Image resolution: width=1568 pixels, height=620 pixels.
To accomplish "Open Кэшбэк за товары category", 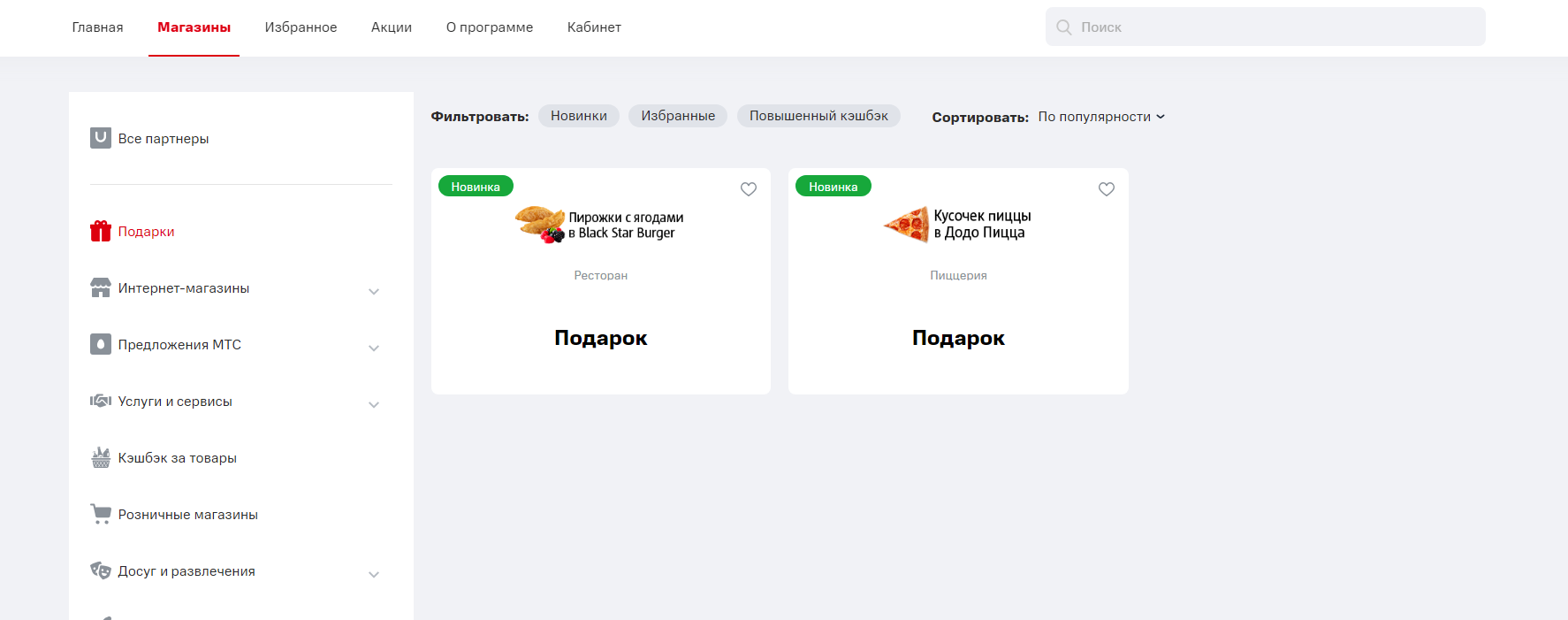I will click(178, 458).
